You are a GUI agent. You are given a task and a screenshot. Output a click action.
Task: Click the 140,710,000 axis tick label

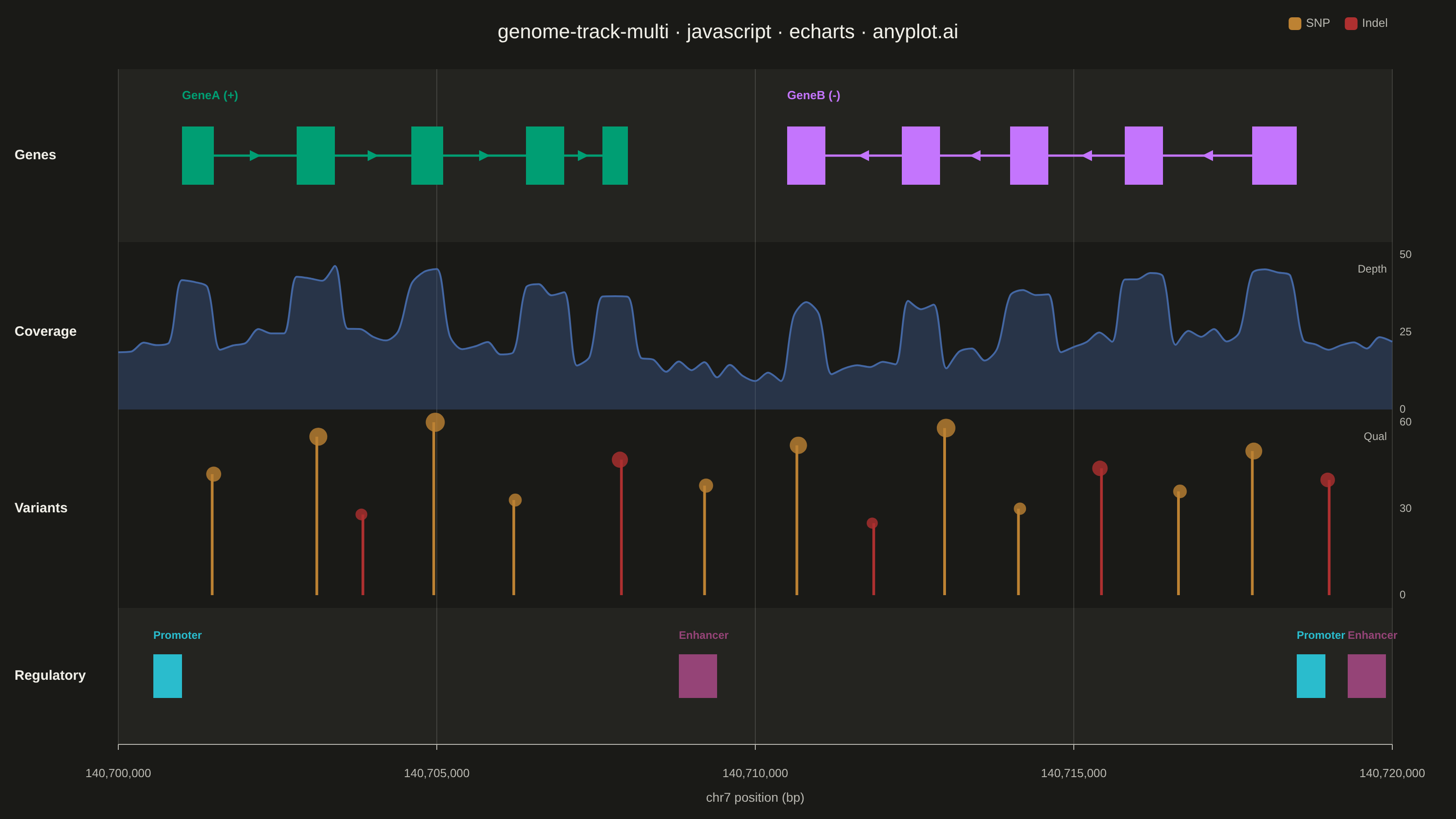click(x=755, y=773)
